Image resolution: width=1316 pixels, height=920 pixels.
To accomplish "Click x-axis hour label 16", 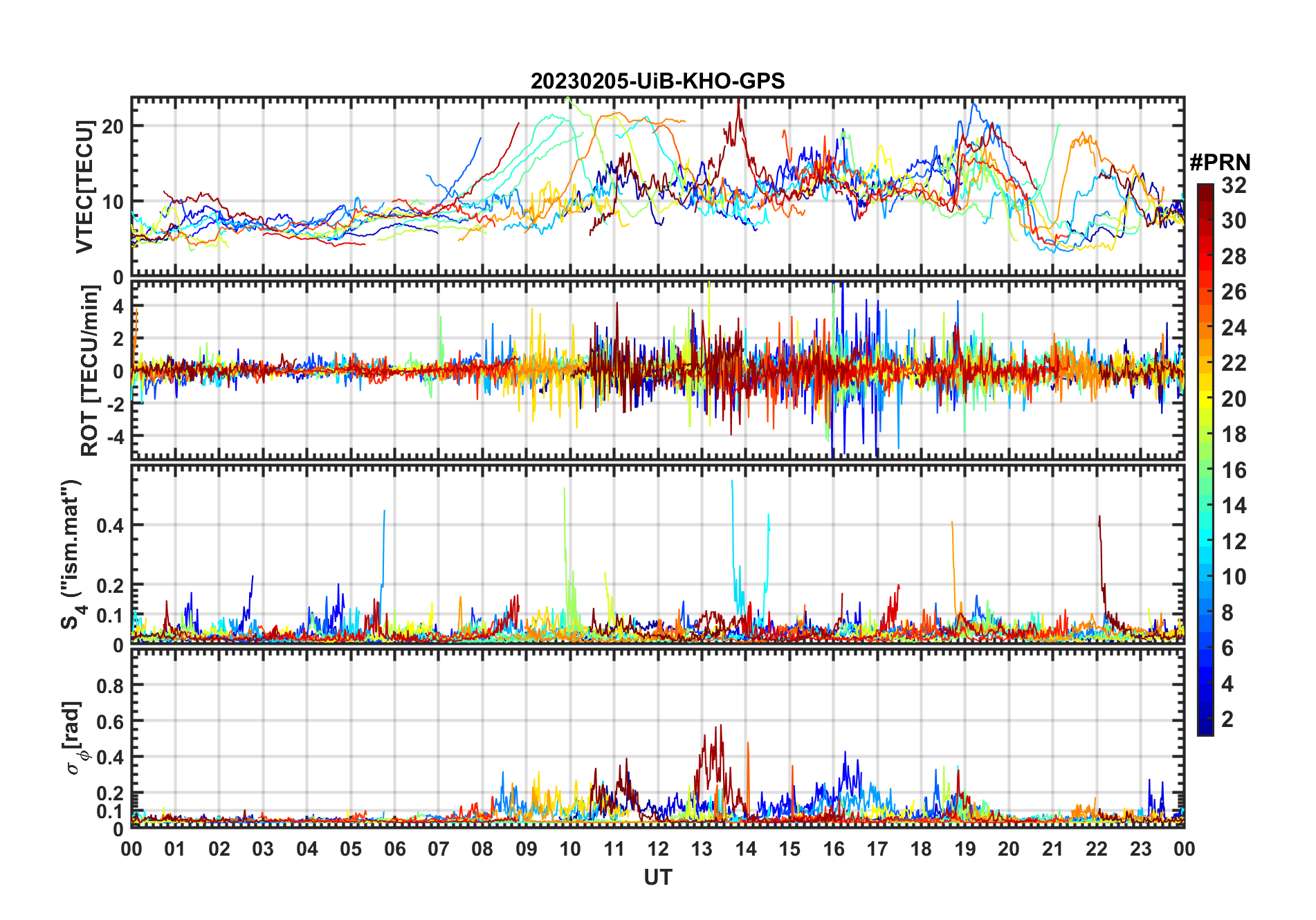I will (x=834, y=849).
